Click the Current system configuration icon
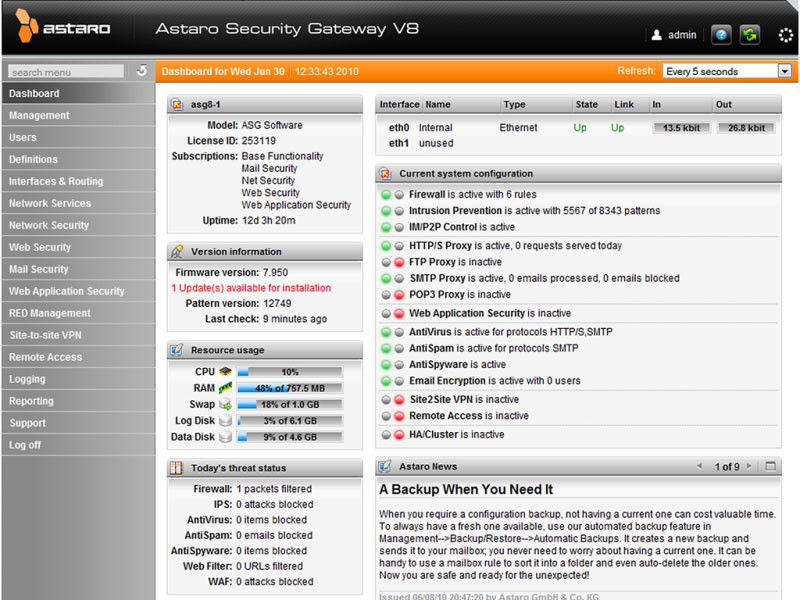 coord(386,174)
